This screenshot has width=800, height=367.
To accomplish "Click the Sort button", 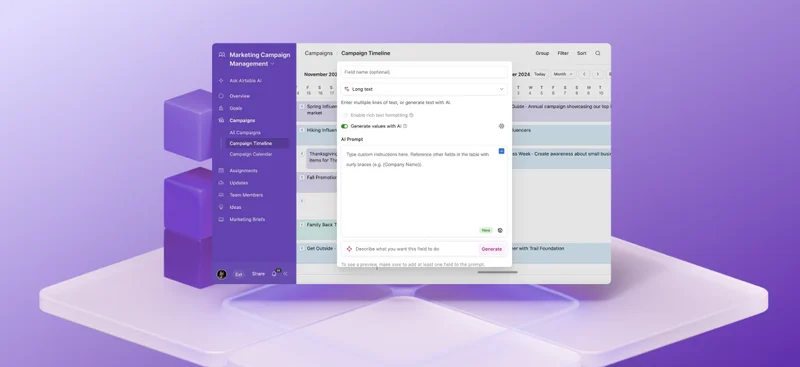I will [x=582, y=53].
